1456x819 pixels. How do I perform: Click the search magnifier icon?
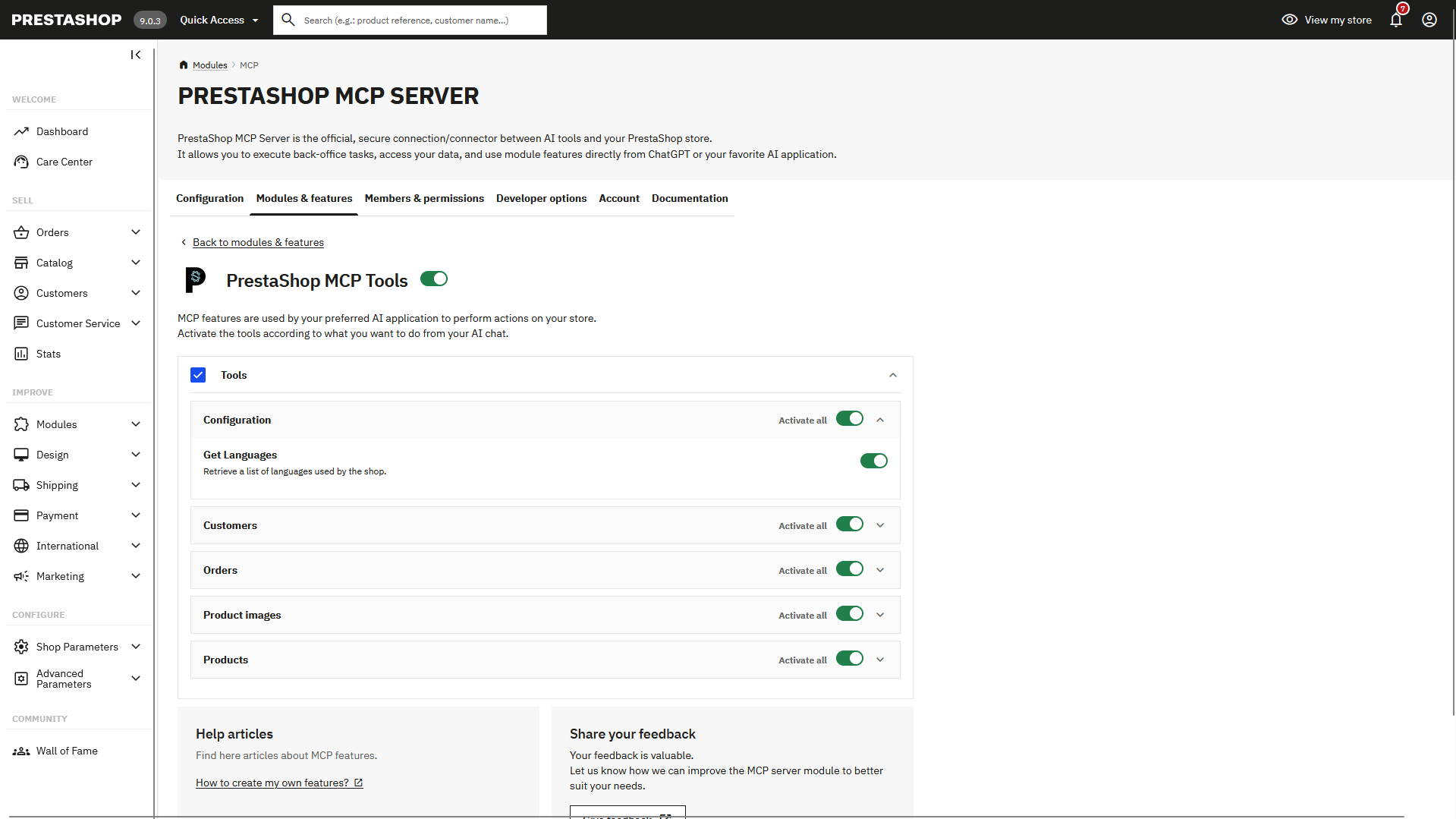[x=288, y=20]
